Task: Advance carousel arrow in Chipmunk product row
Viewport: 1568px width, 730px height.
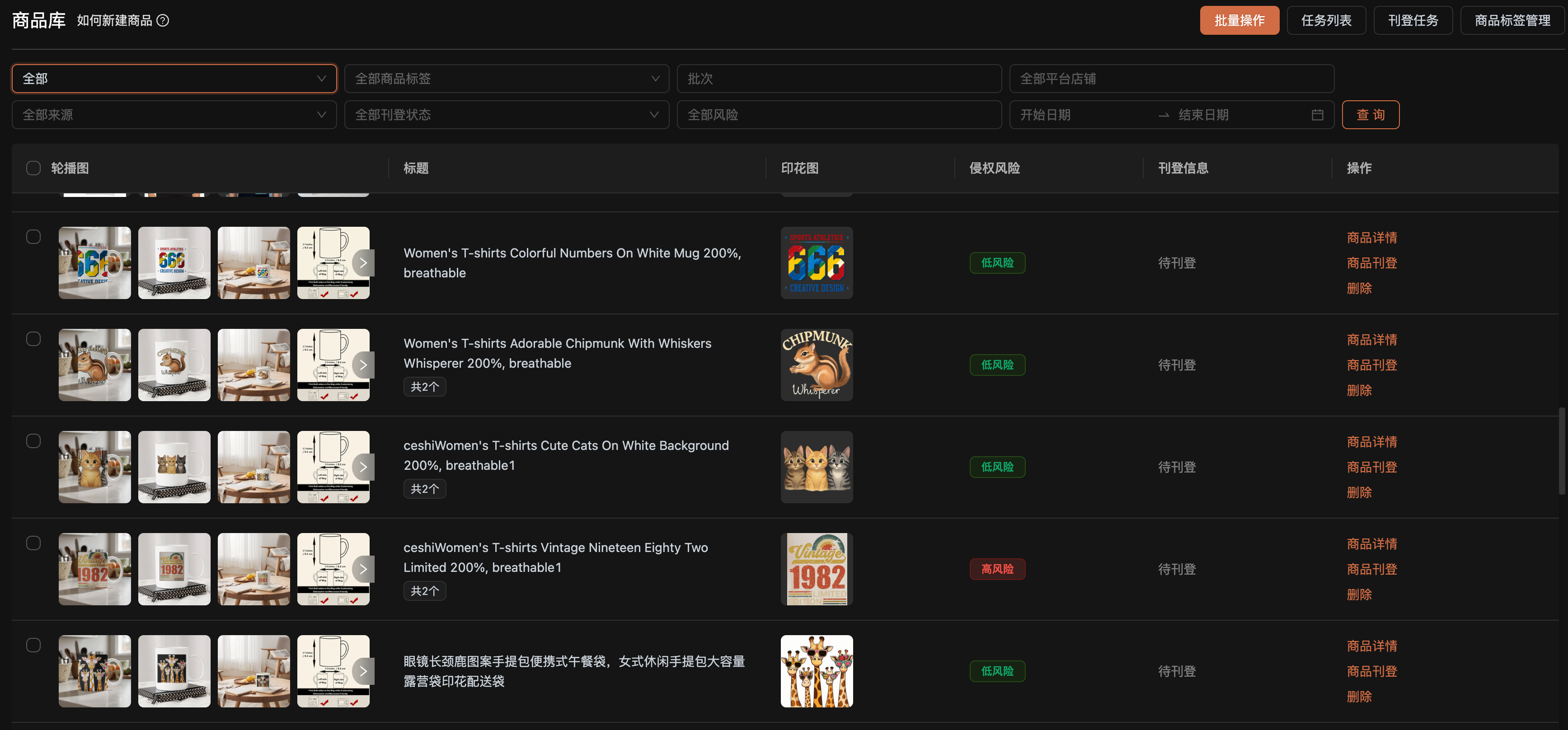Action: [363, 365]
